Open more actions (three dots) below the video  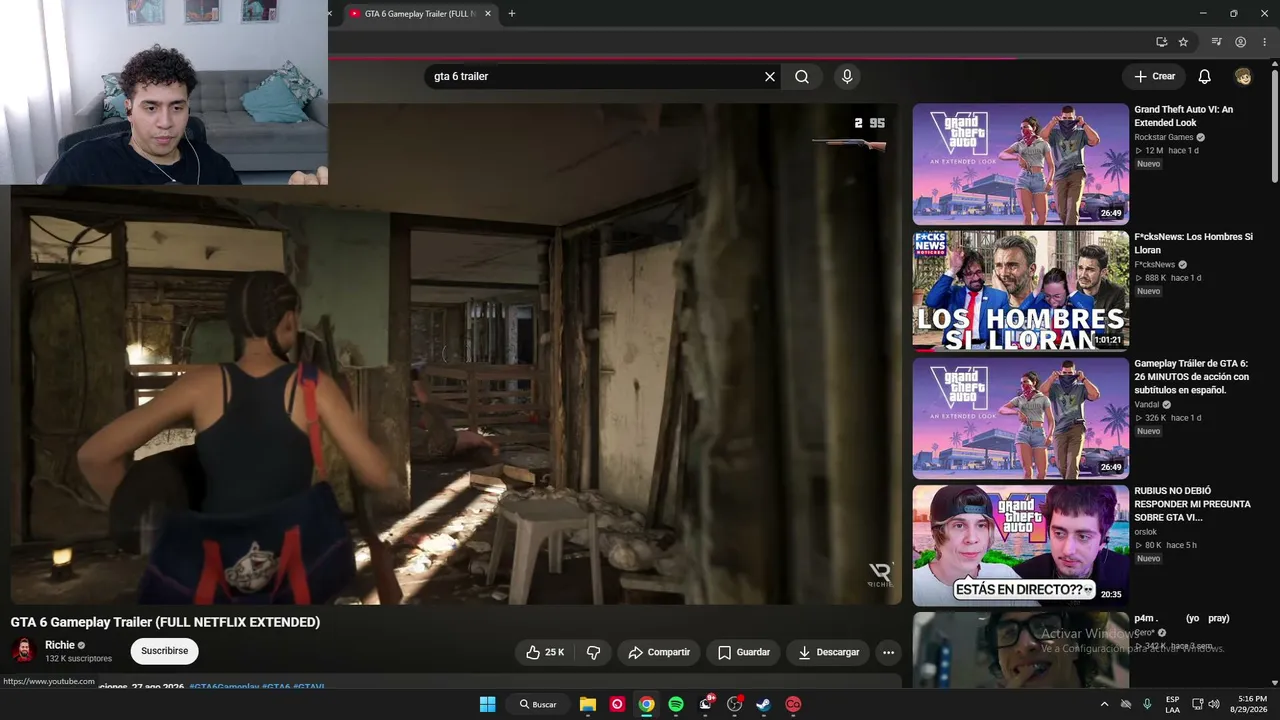pyautogui.click(x=888, y=652)
